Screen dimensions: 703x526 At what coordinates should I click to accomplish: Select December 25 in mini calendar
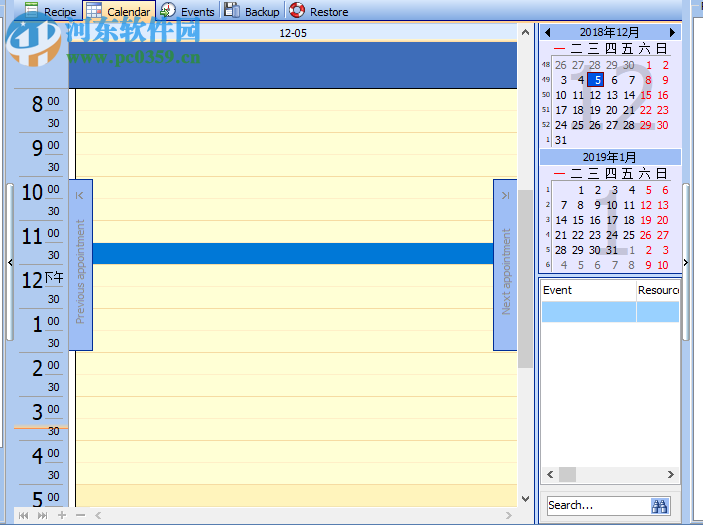578,125
